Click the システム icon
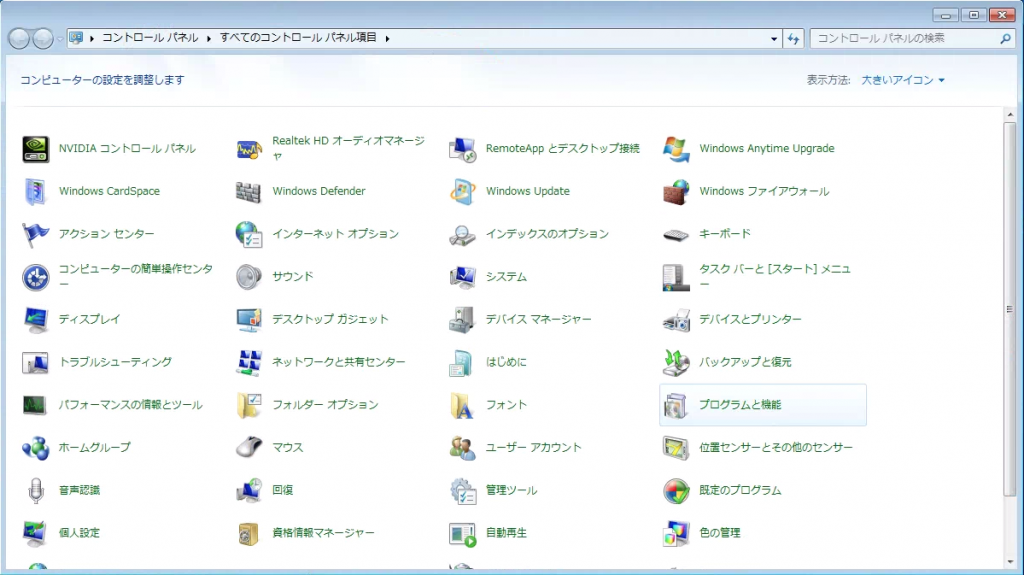This screenshot has width=1024, height=575. (462, 277)
